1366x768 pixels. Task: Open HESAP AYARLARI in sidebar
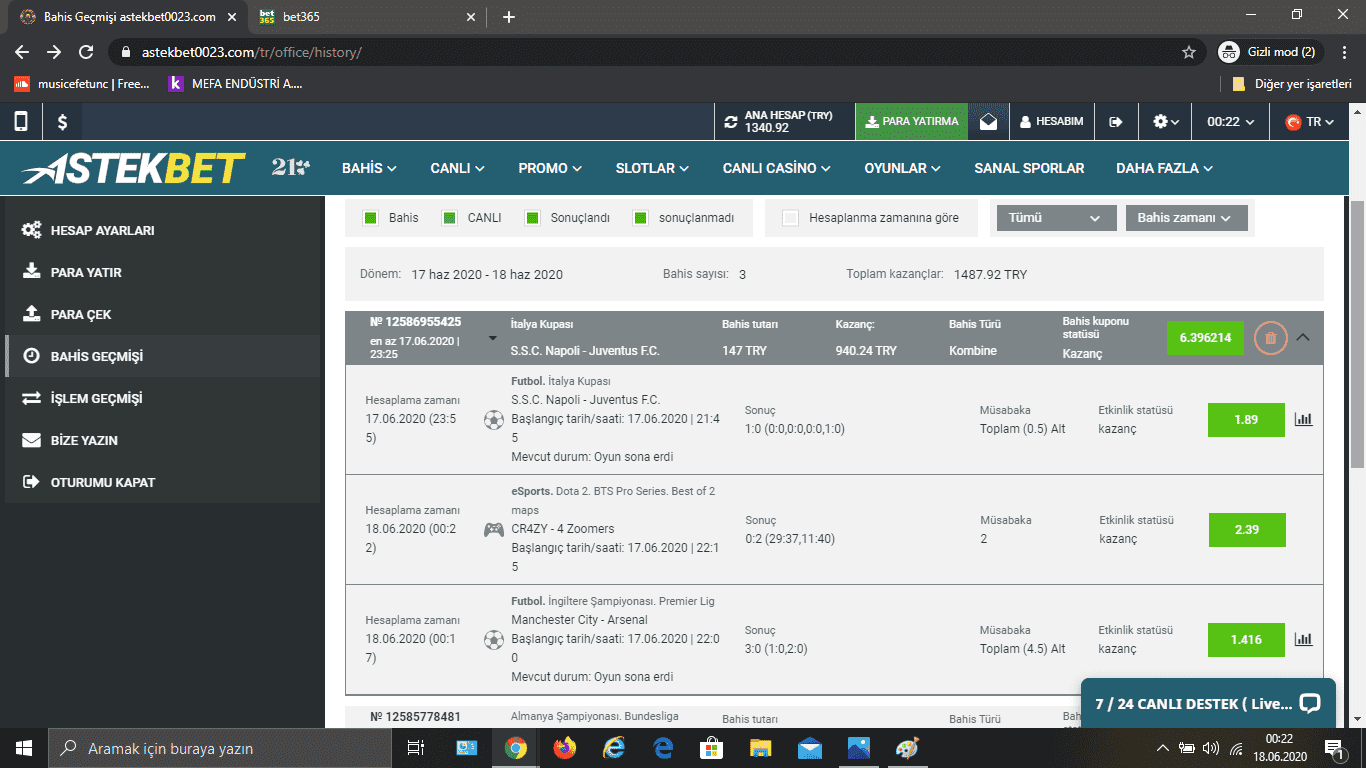click(163, 230)
